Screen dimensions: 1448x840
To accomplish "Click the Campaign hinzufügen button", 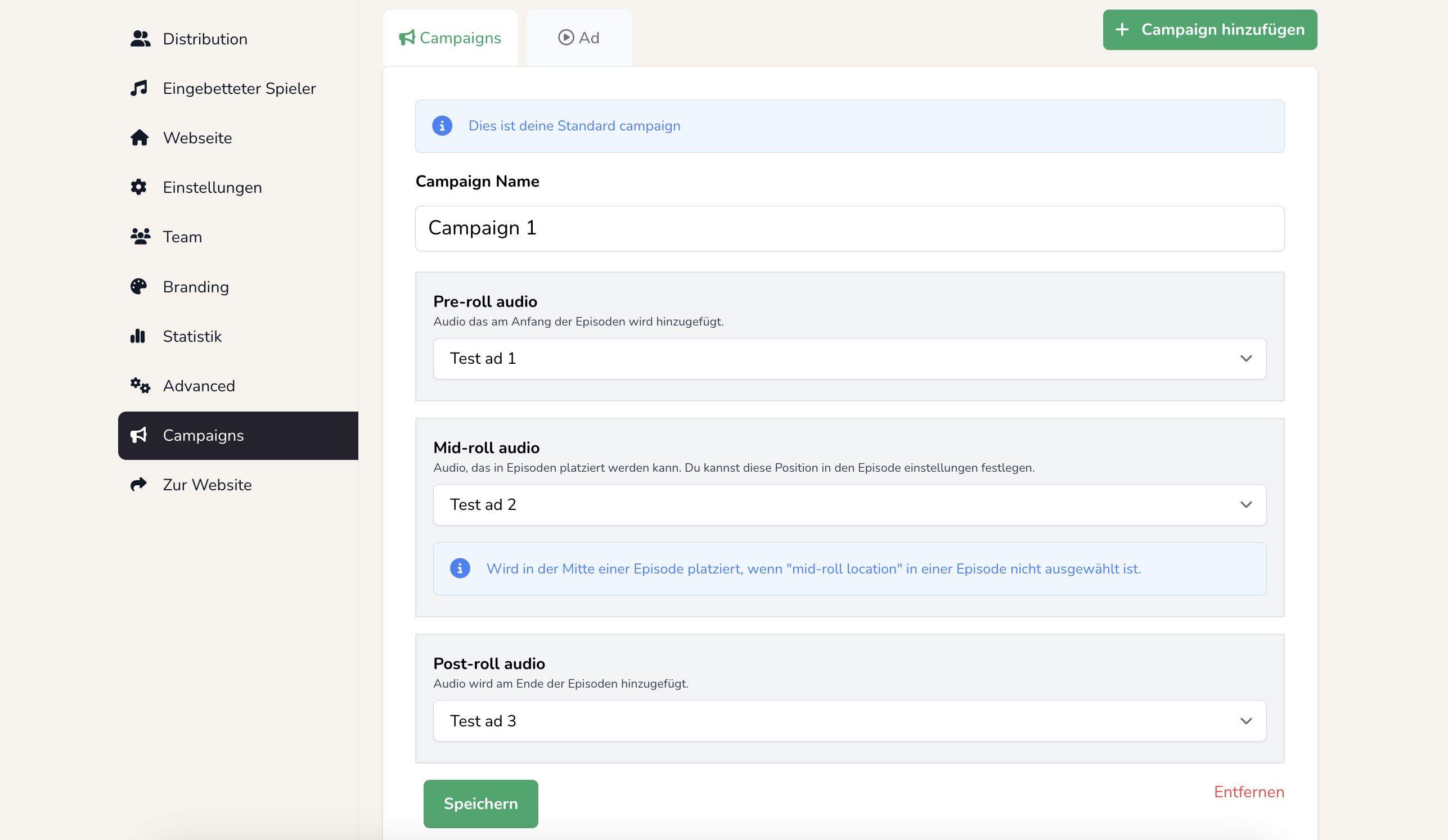I will [1209, 30].
